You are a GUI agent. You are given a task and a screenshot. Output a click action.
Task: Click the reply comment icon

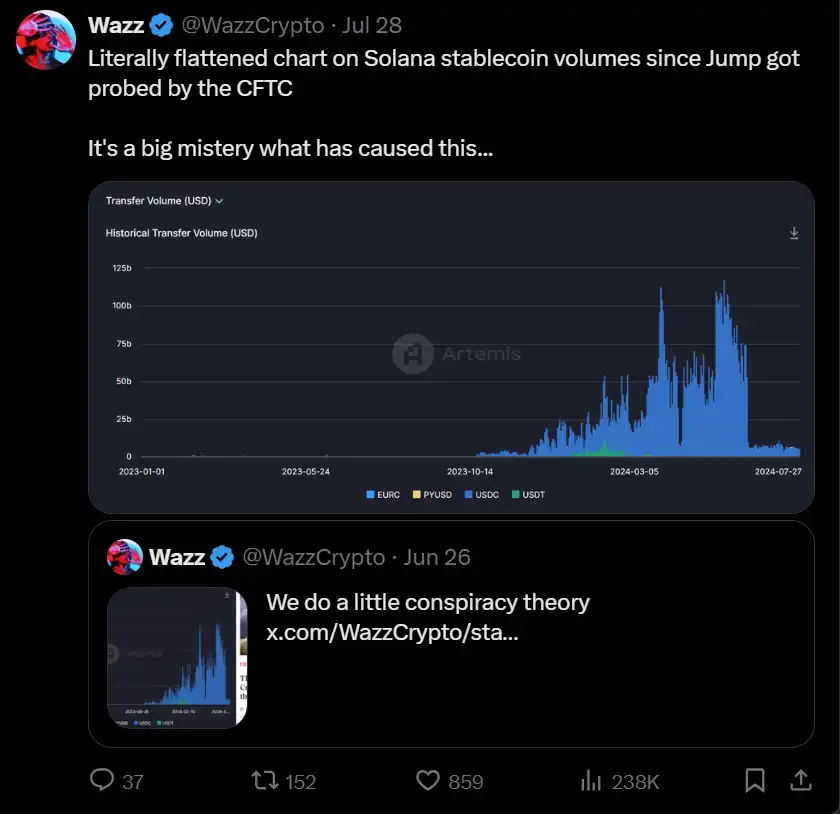(102, 780)
